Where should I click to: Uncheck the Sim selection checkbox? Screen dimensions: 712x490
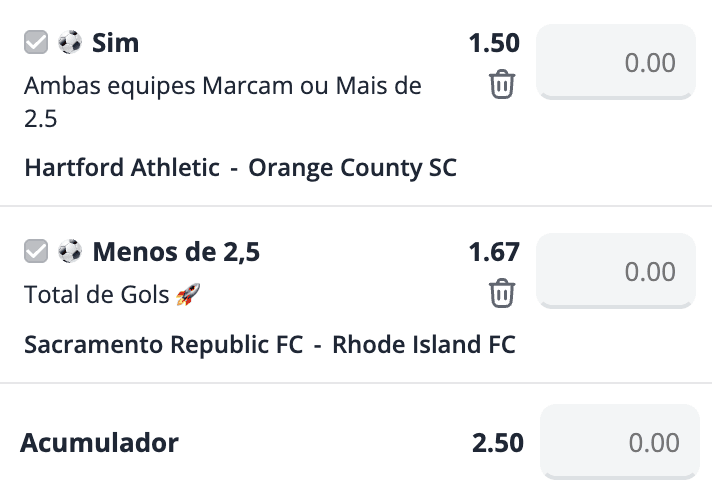[36, 42]
